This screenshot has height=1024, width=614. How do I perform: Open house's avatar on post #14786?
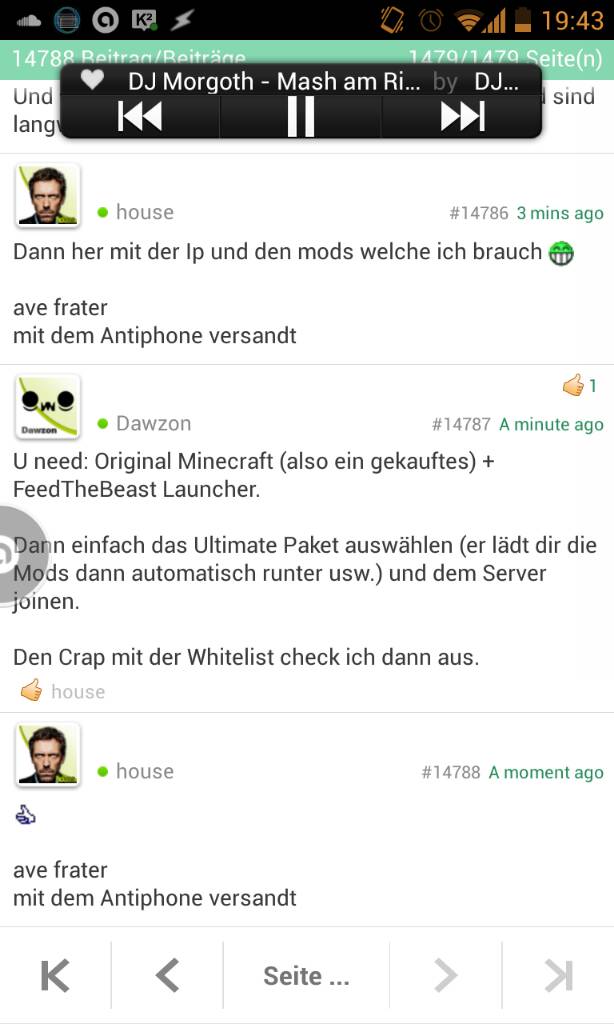point(48,195)
